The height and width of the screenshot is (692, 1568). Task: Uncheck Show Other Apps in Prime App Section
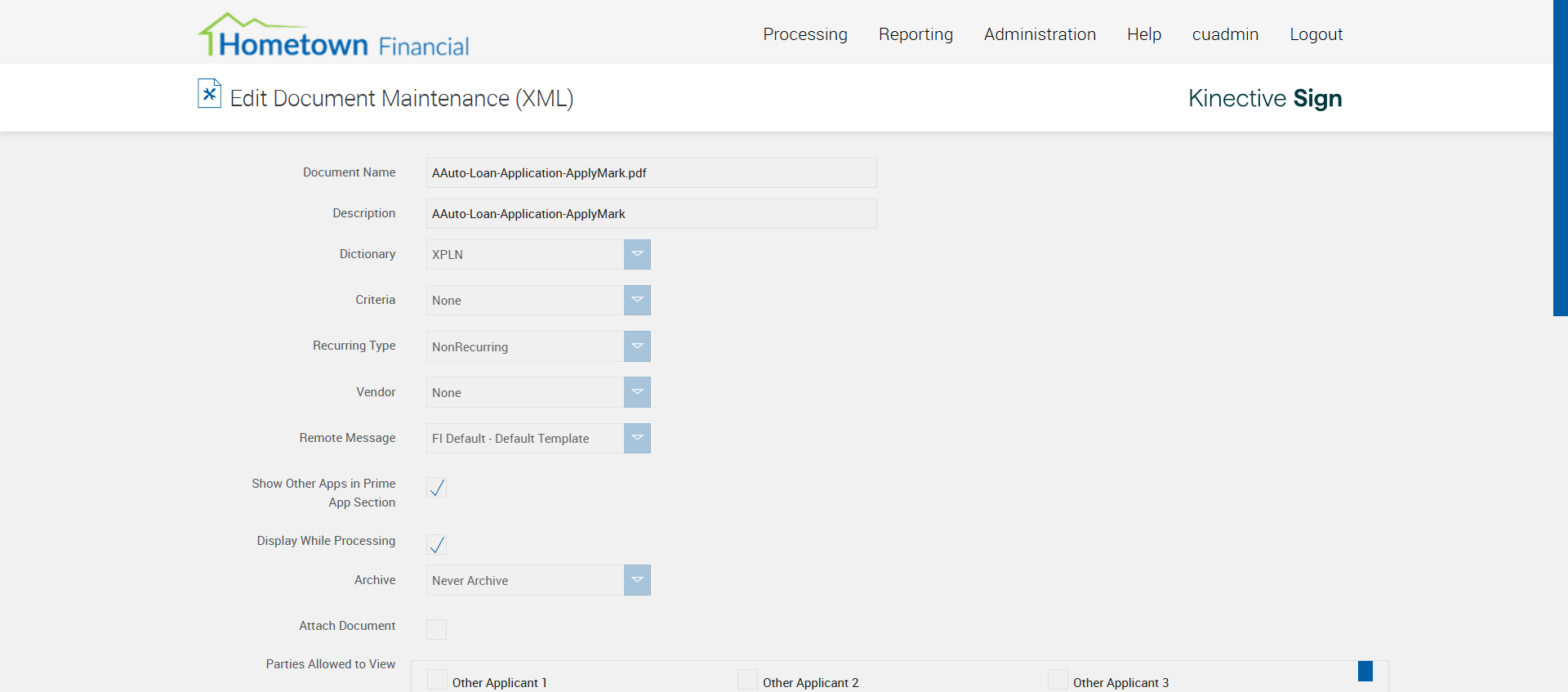point(437,488)
